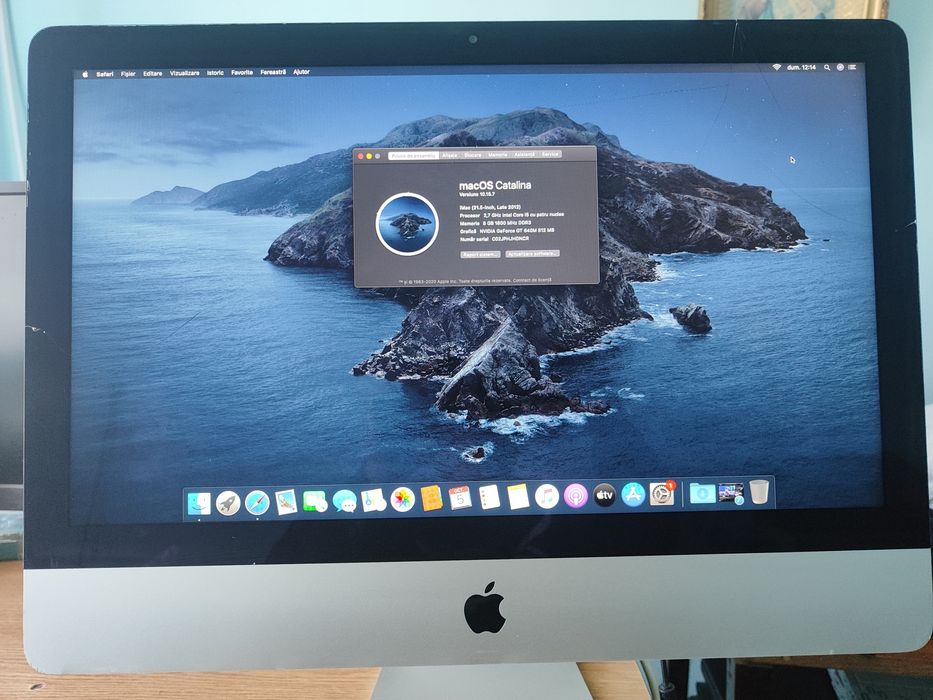This screenshot has height=700, width=933.
Task: Open the Trash in the Dock
Action: coord(759,492)
